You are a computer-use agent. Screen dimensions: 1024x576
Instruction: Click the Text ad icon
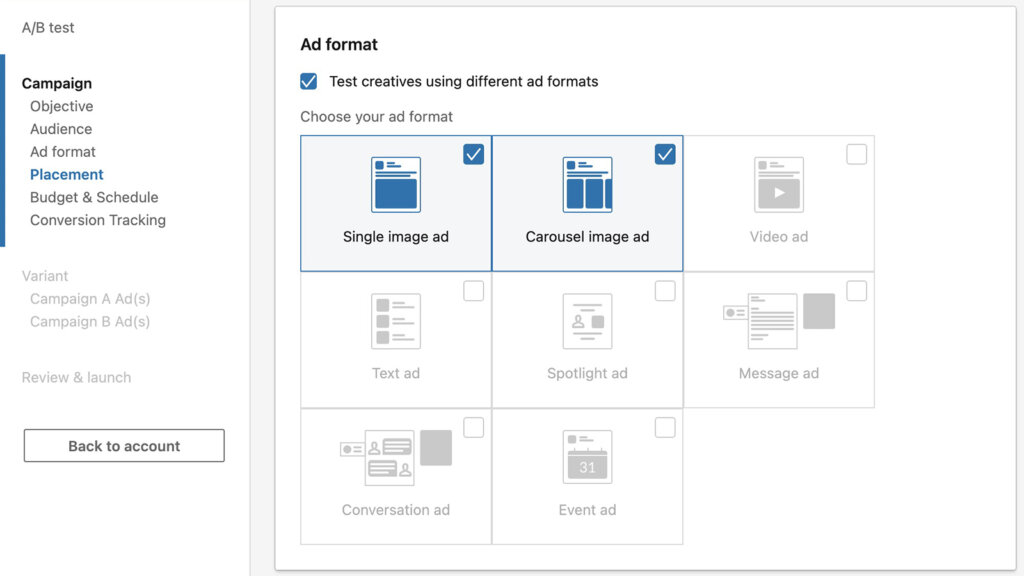click(395, 321)
